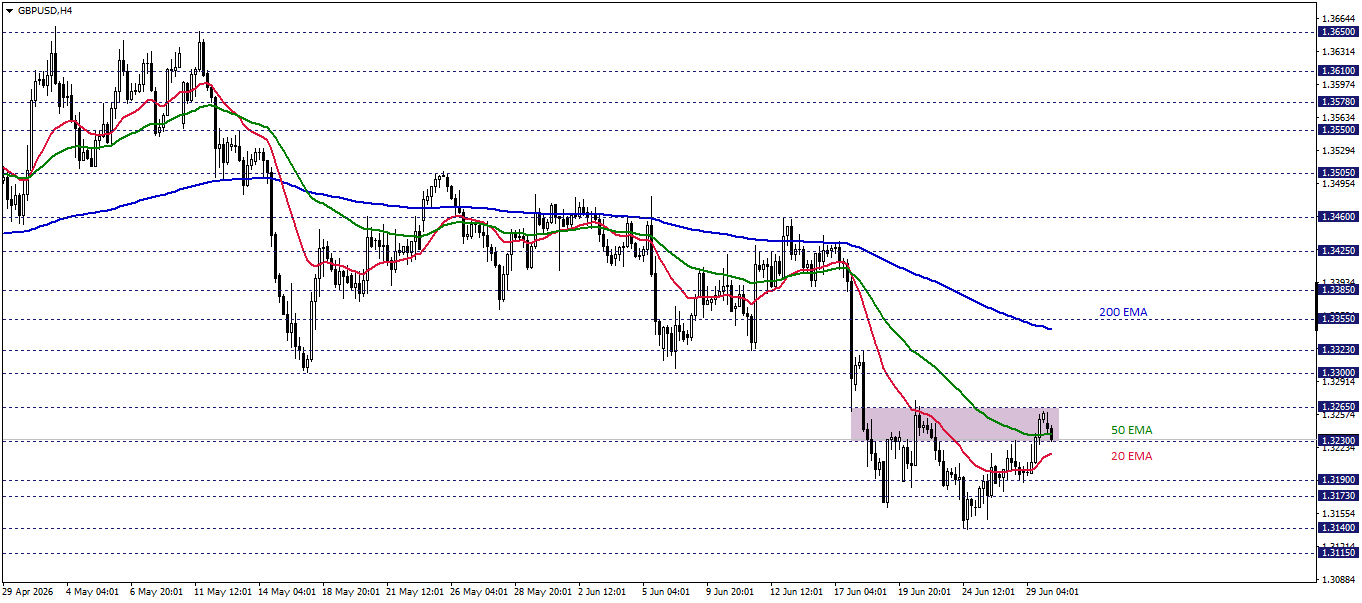
Task: Click the 1.34600 price level label
Action: tap(1338, 216)
